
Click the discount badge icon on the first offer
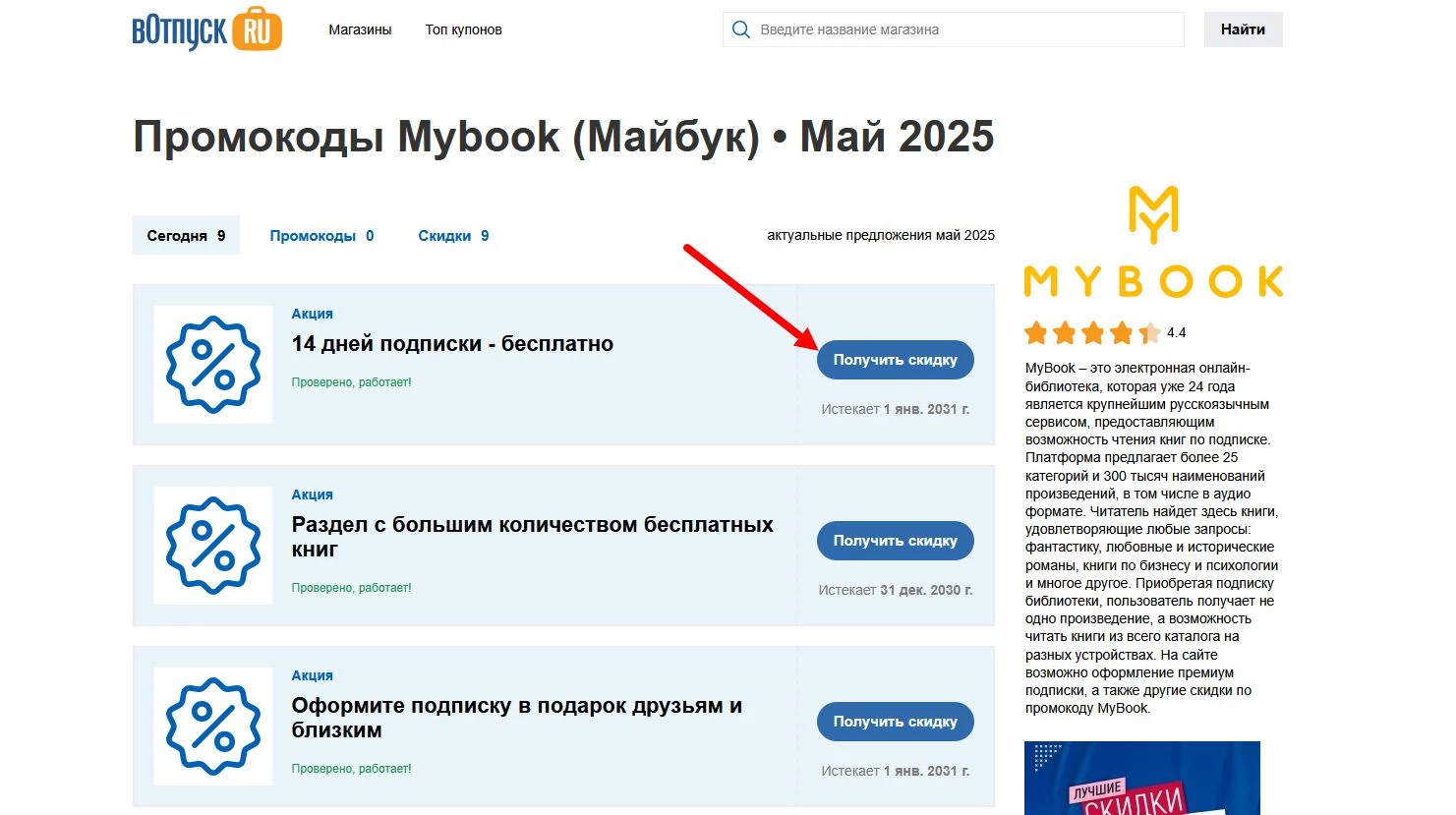coord(212,364)
